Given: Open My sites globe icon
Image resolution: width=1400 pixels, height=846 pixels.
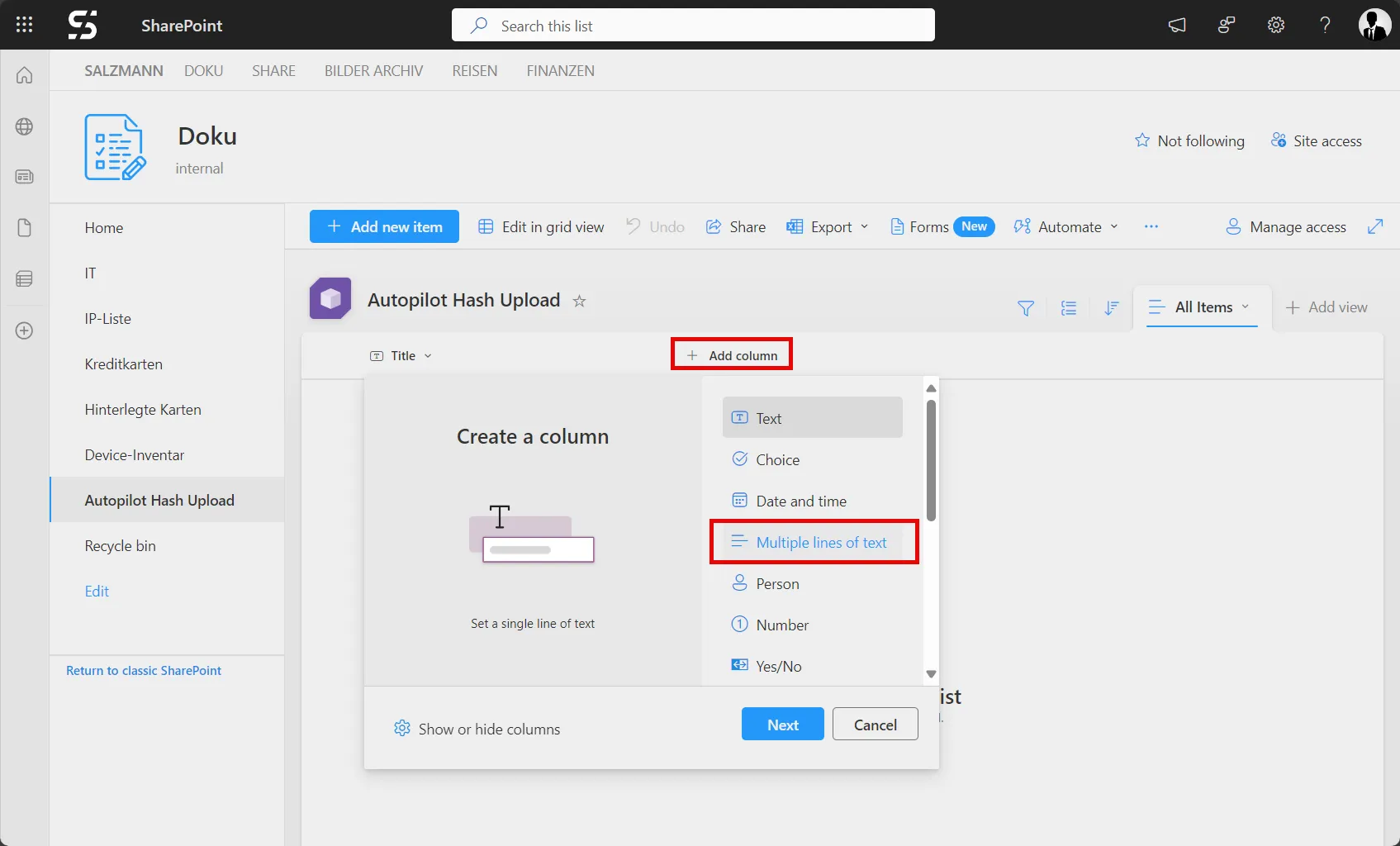Looking at the screenshot, I should 25,126.
